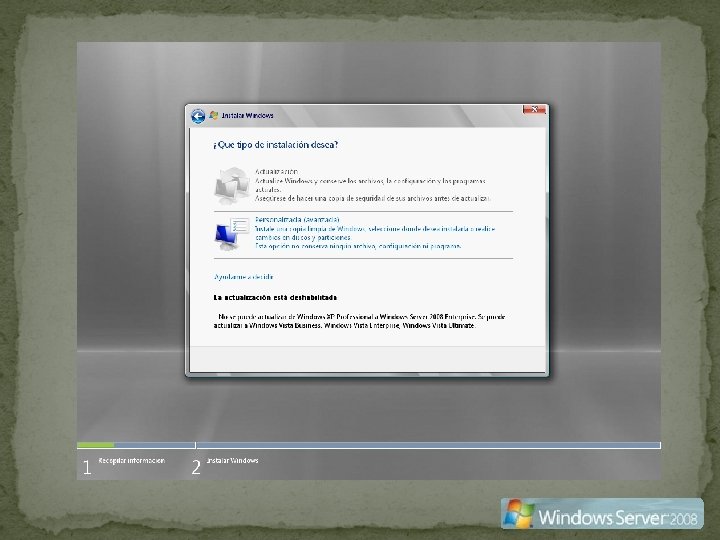Click the Windows Server 2008 logo
Viewport: 720px width, 540px height.
click(x=602, y=514)
